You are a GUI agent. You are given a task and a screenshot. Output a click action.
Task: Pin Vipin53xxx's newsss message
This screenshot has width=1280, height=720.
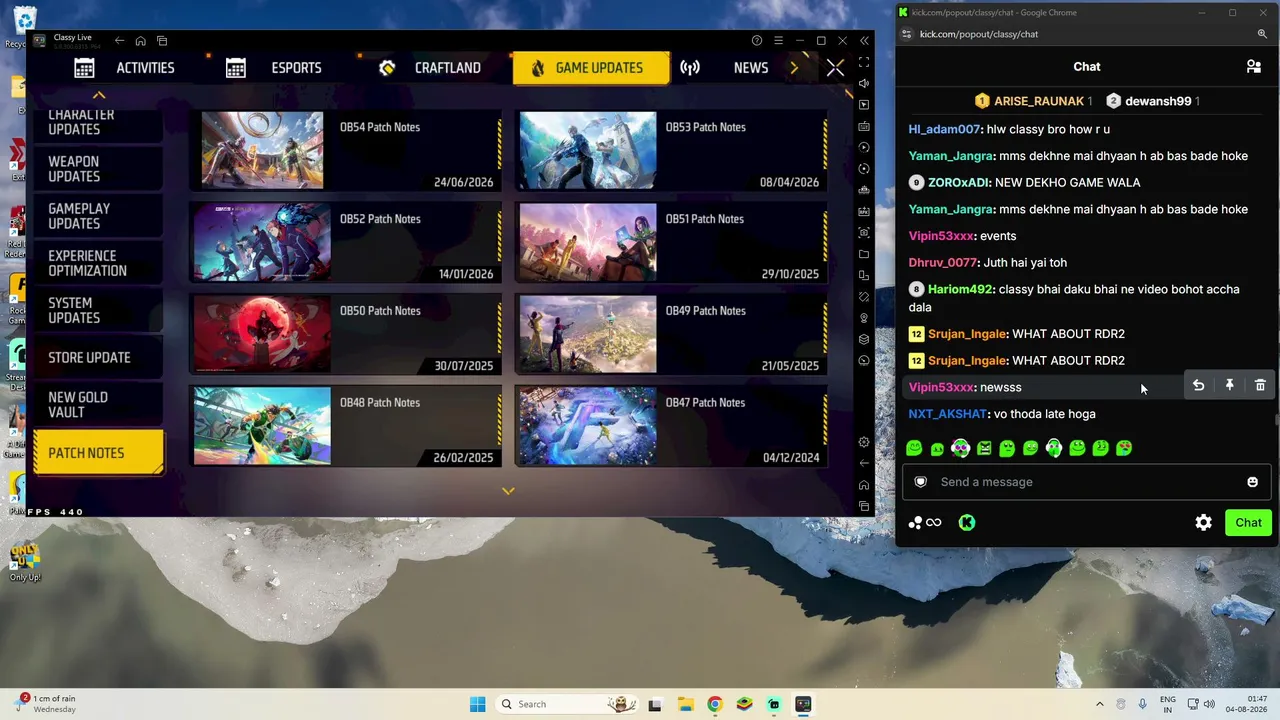[x=1229, y=386]
